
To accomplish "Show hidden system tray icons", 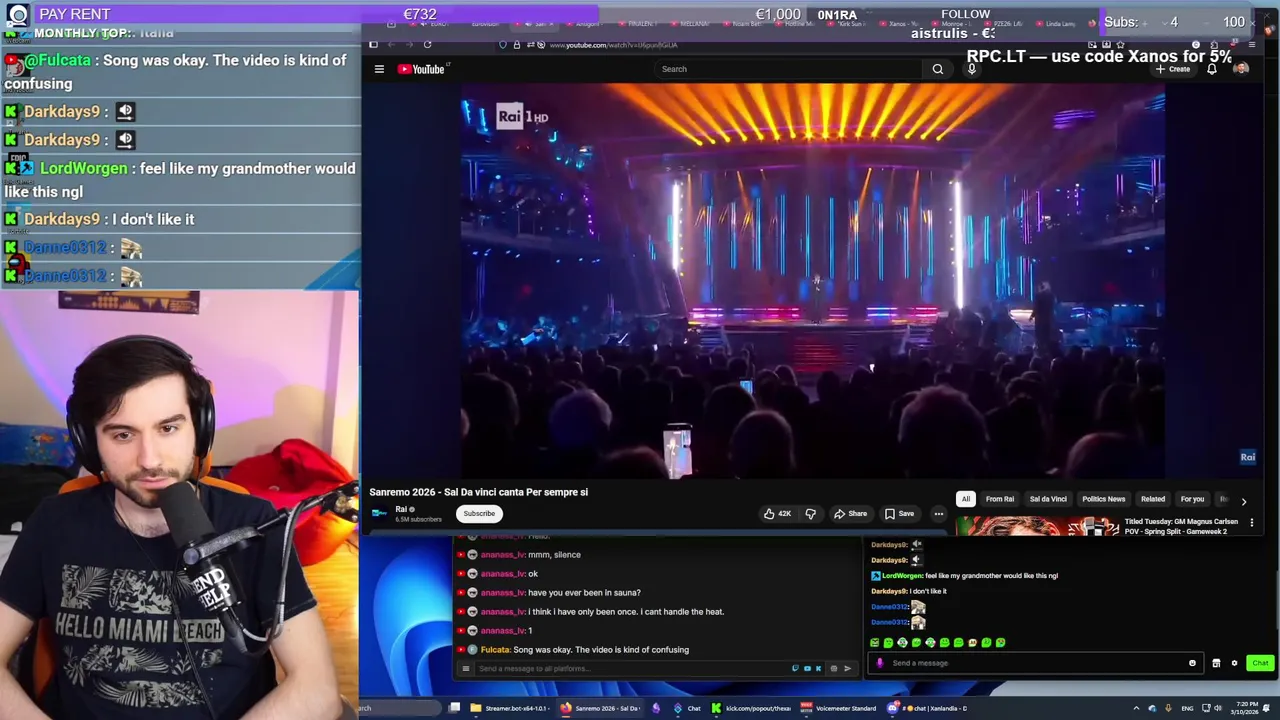I will pyautogui.click(x=1136, y=708).
